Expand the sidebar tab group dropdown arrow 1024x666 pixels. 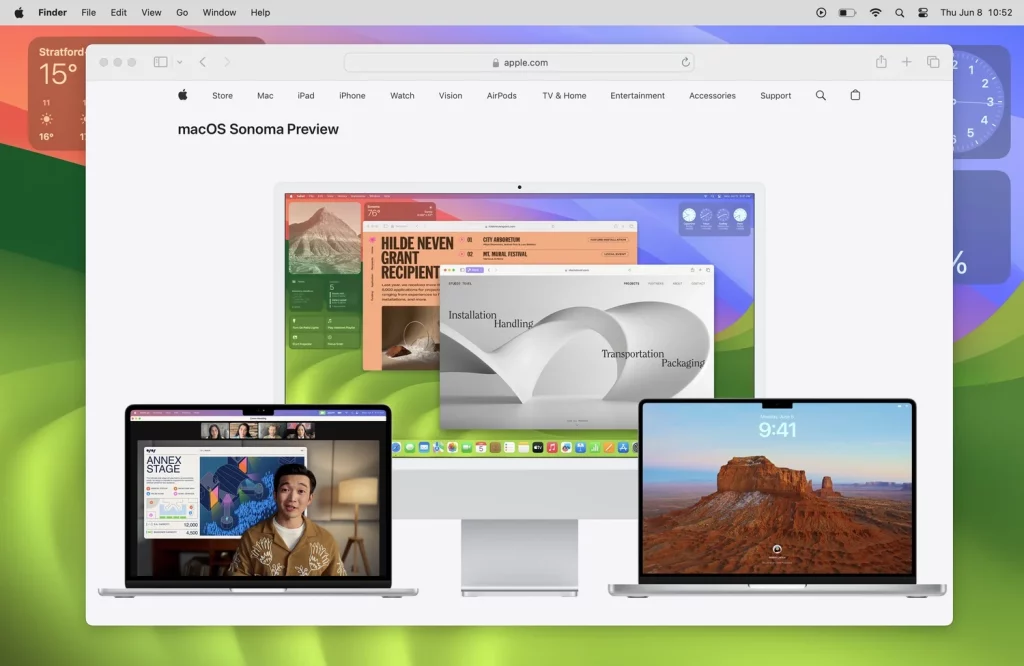pyautogui.click(x=180, y=62)
